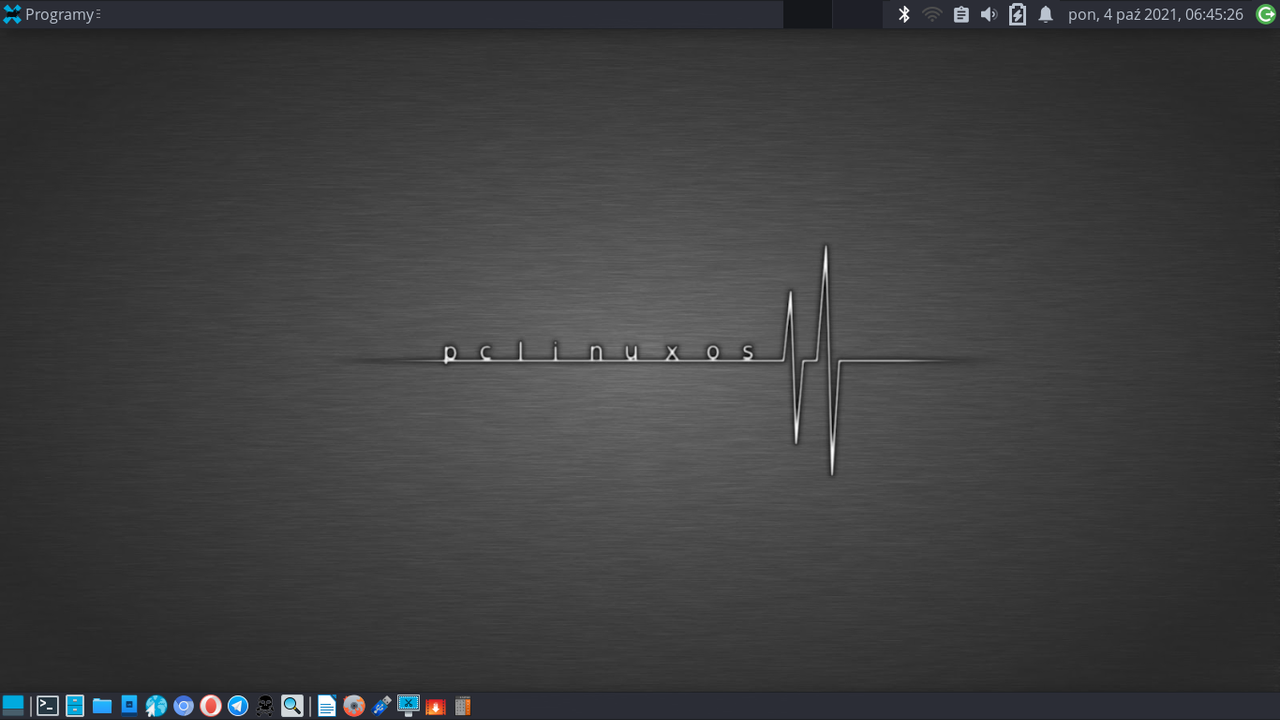Open the notifications bell icon
This screenshot has height=720, width=1280.
click(1046, 14)
